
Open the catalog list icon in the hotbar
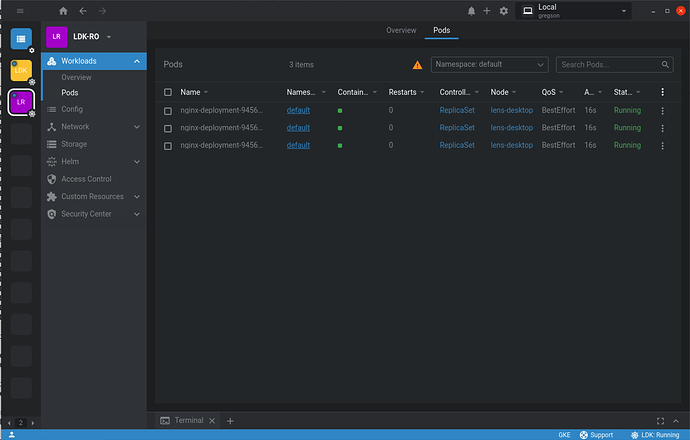point(21,39)
